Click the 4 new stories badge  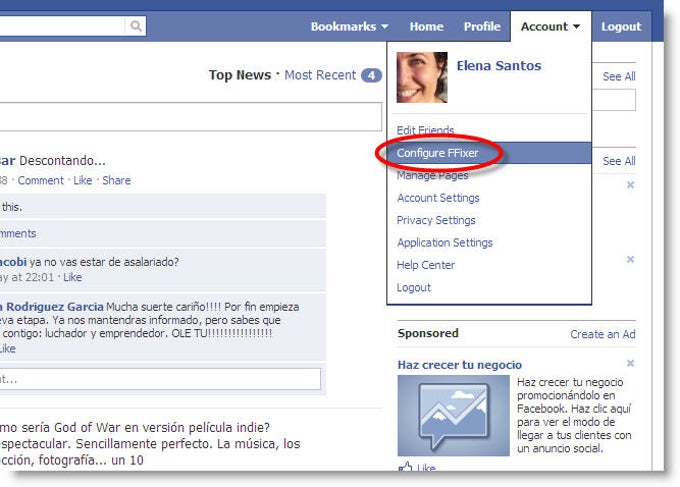tap(371, 75)
